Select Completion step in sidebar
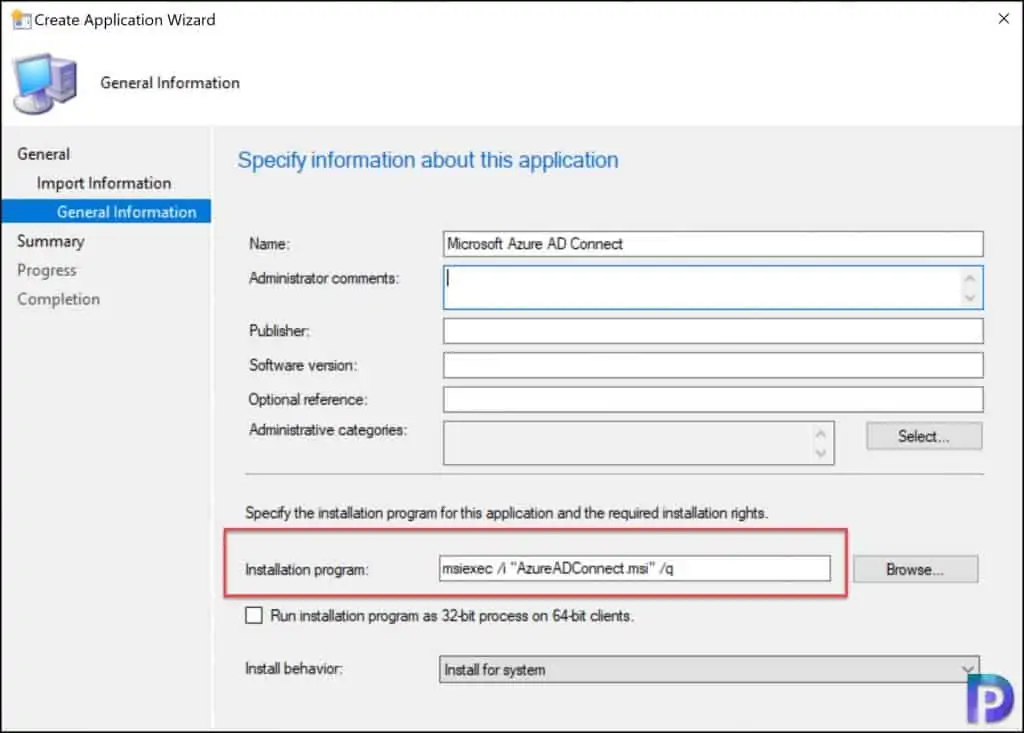Image resolution: width=1024 pixels, height=733 pixels. point(59,299)
